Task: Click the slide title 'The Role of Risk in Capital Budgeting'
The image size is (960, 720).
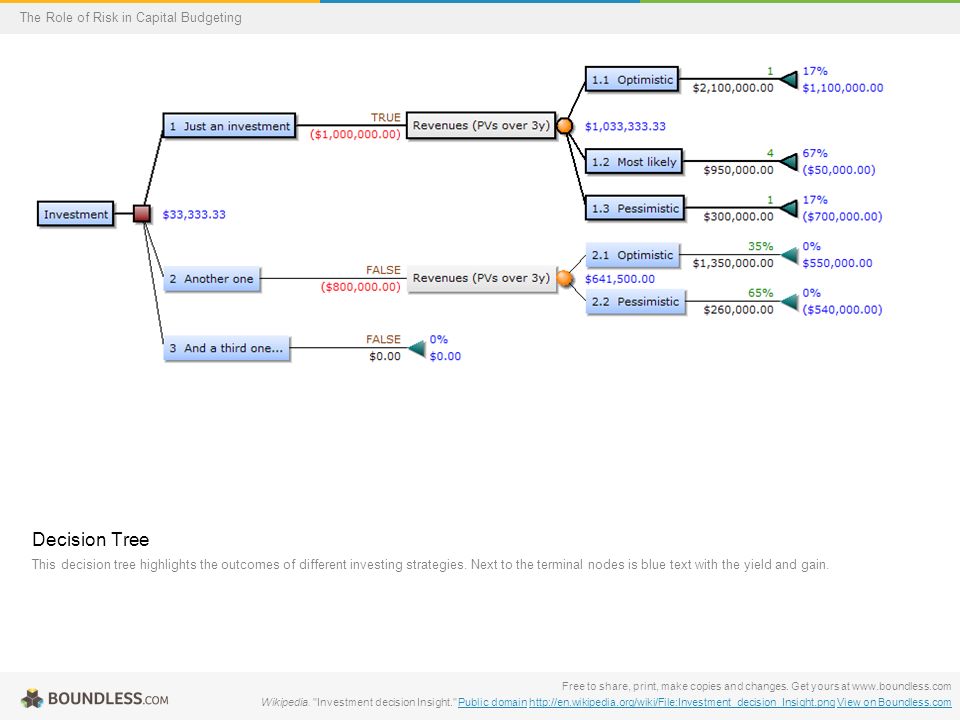Action: tap(130, 17)
